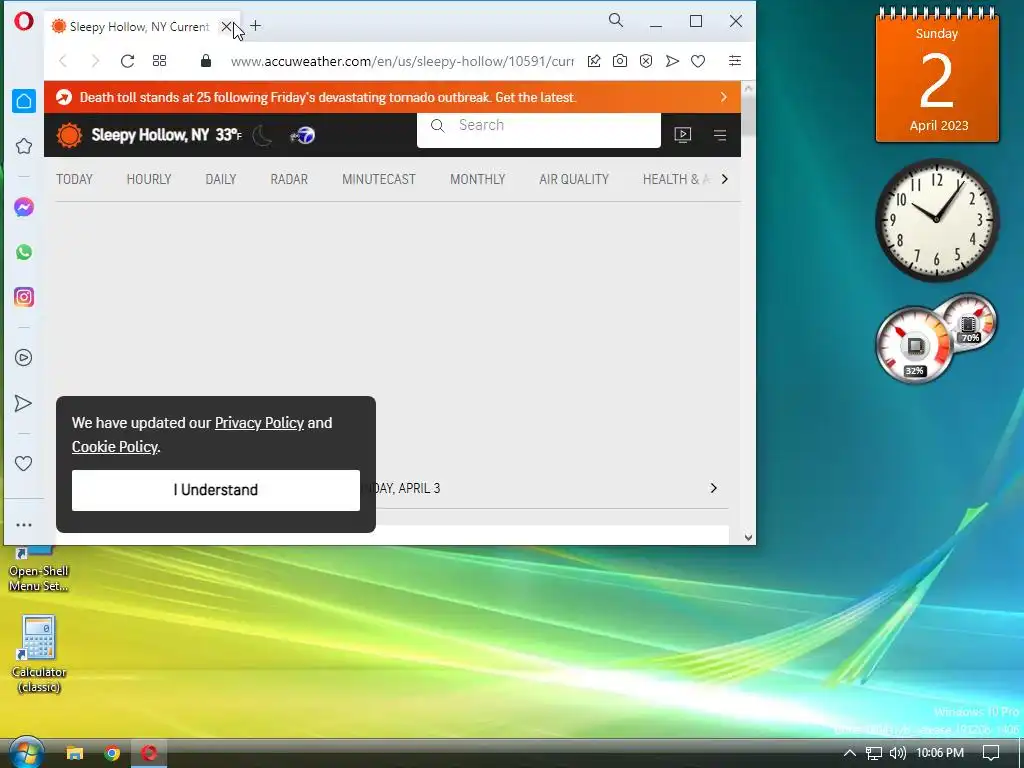Viewport: 1024px width, 768px height.
Task: Open File Explorer from taskbar
Action: (x=74, y=754)
